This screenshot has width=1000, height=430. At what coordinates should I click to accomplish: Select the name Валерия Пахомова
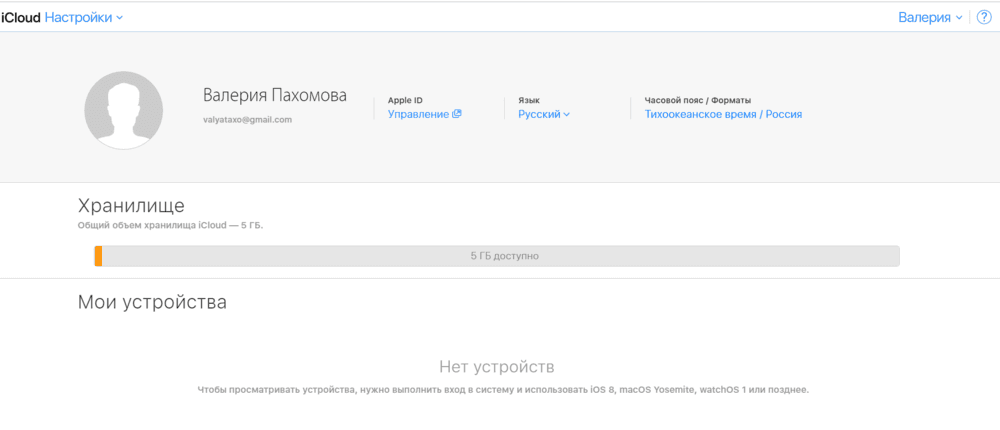coord(275,96)
